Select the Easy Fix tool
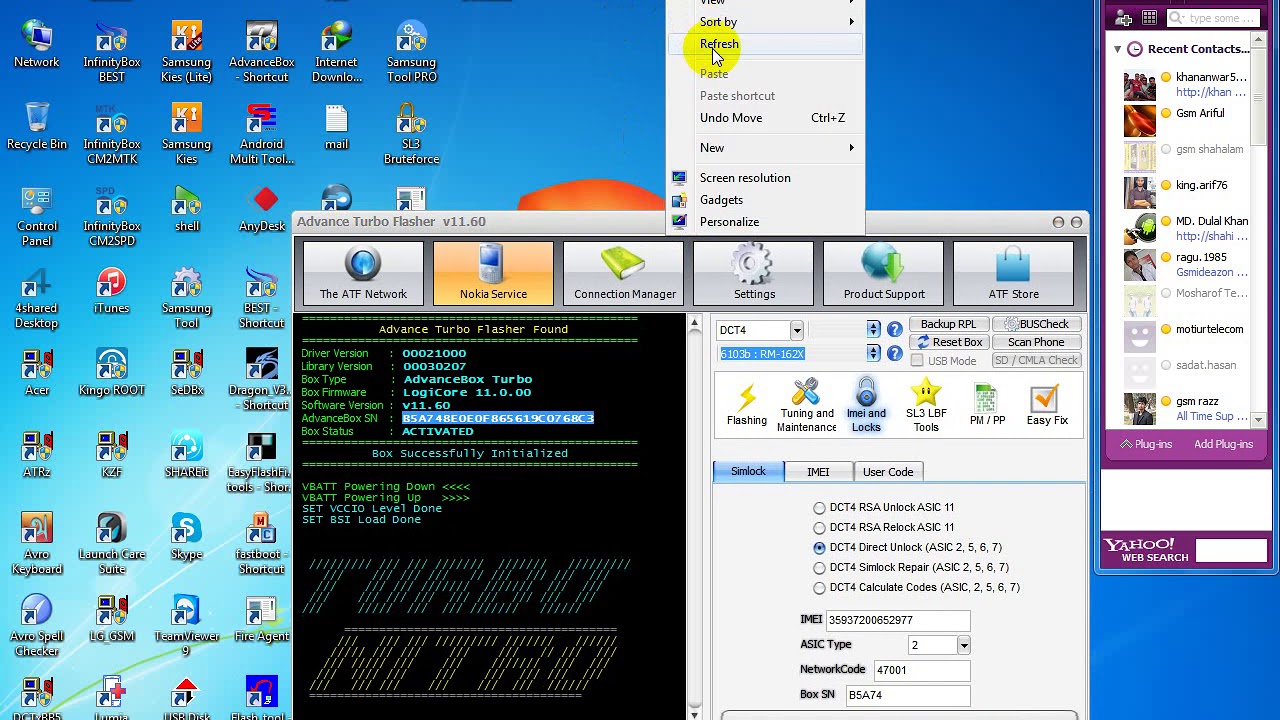This screenshot has height=720, width=1280. coord(1047,405)
